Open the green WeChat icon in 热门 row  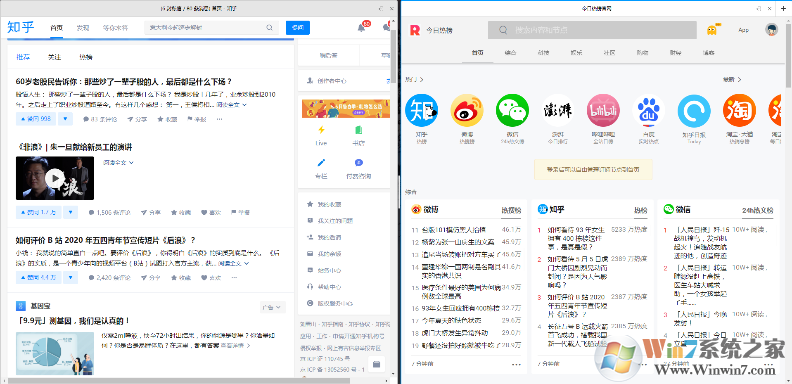(512, 110)
